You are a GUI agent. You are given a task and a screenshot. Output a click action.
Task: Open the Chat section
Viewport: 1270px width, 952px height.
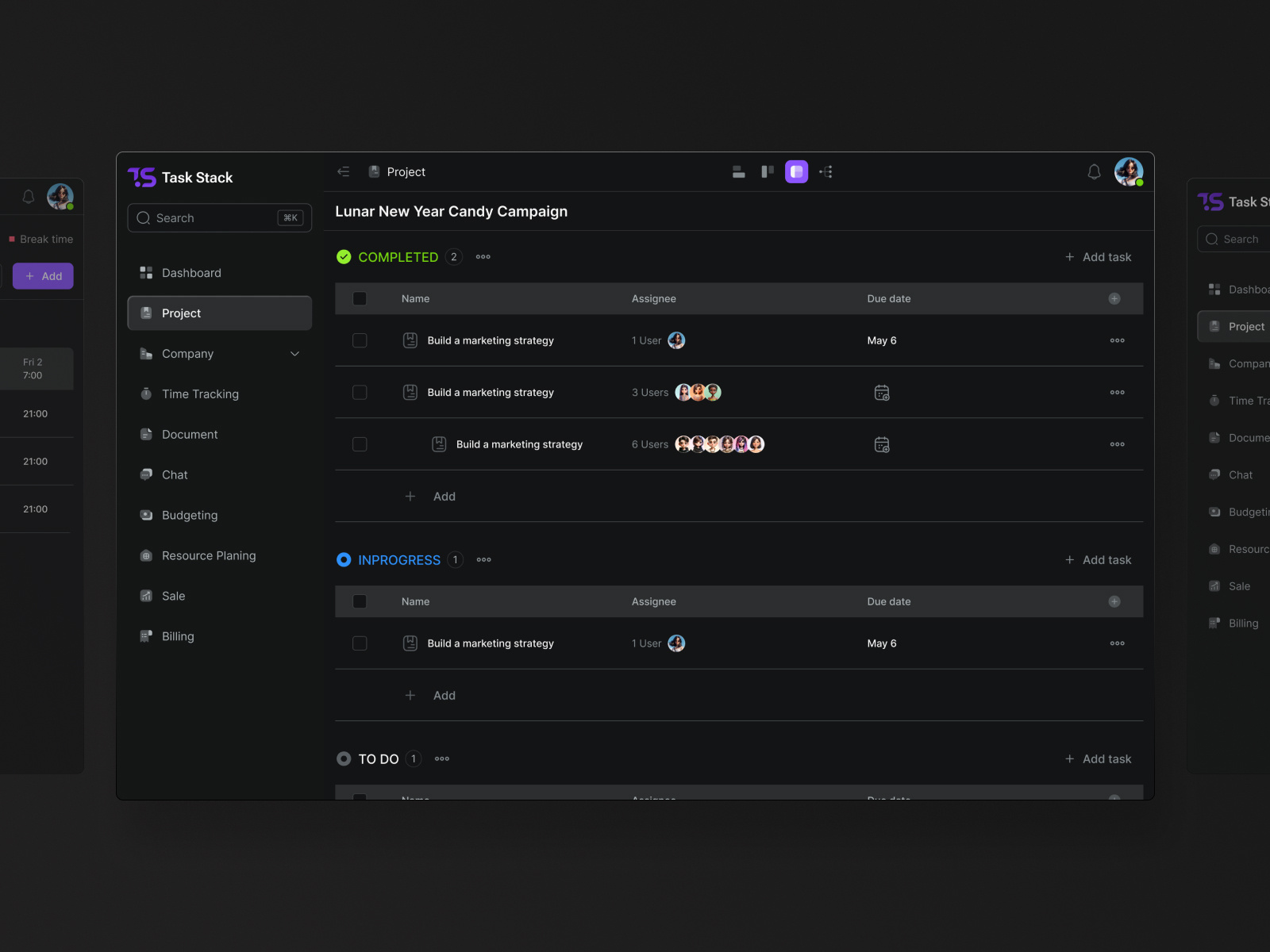pyautogui.click(x=175, y=474)
